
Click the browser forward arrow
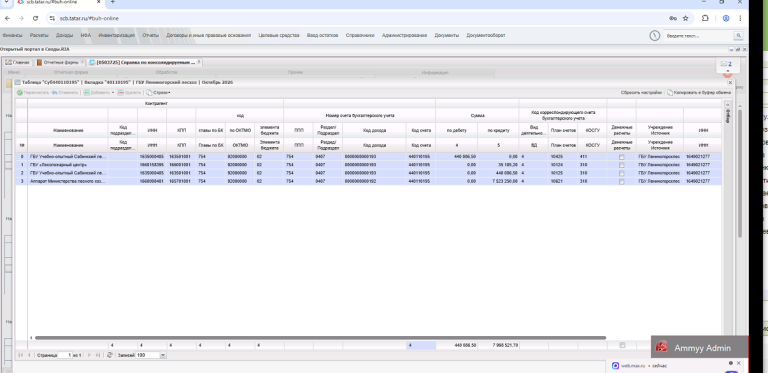(21, 18)
